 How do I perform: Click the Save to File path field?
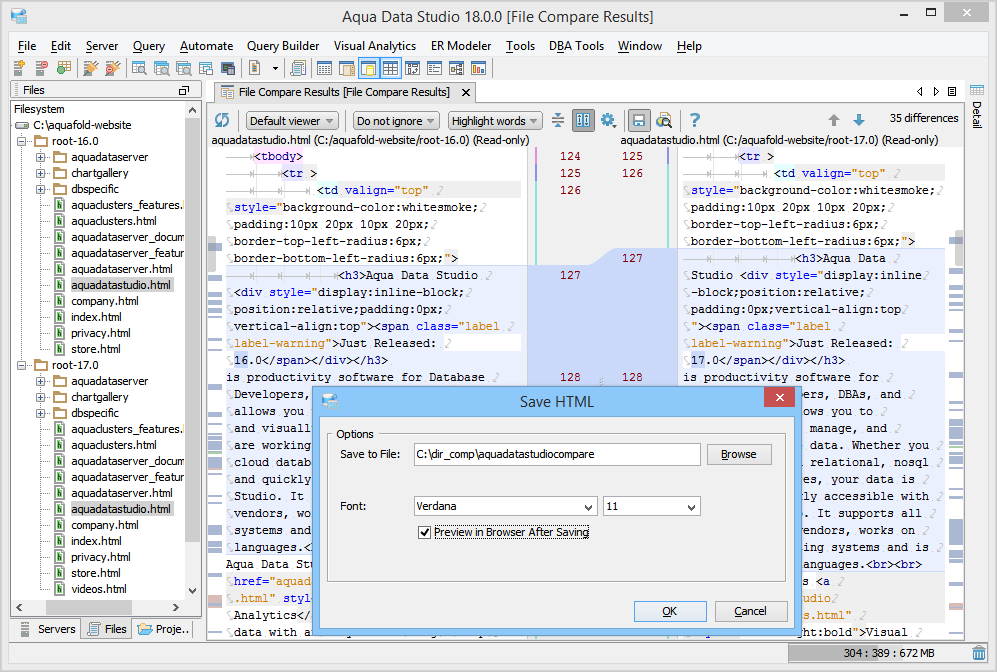click(x=556, y=454)
